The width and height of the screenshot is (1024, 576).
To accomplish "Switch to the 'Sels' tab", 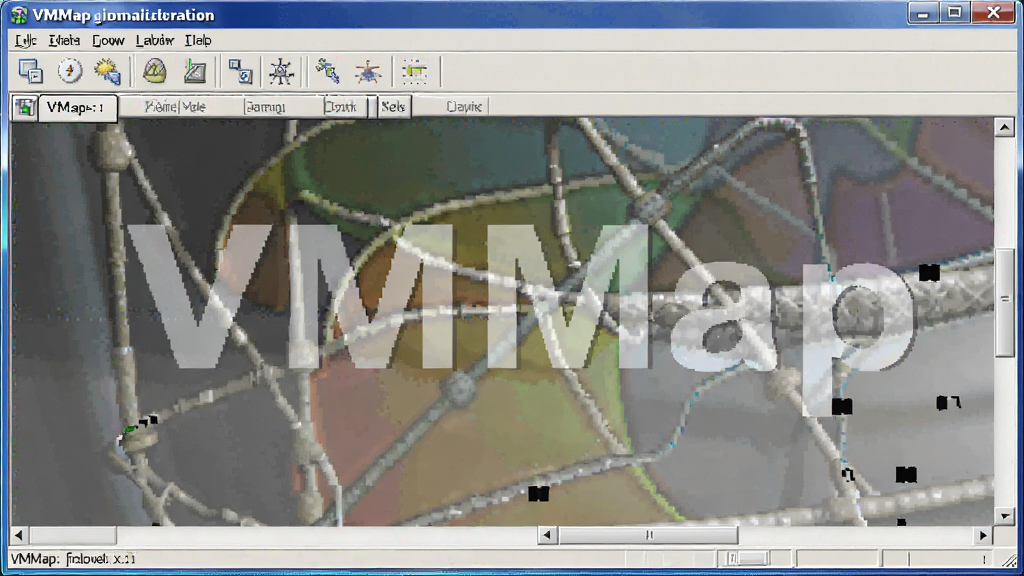I will [393, 106].
